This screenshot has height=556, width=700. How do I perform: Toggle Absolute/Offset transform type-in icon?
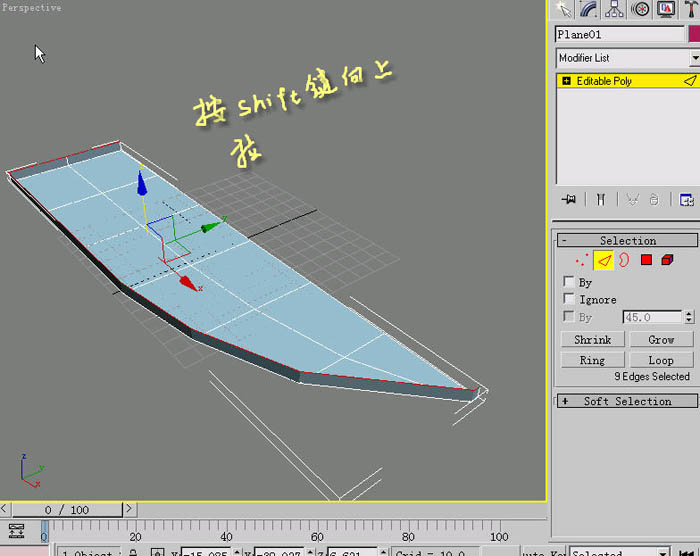158,552
